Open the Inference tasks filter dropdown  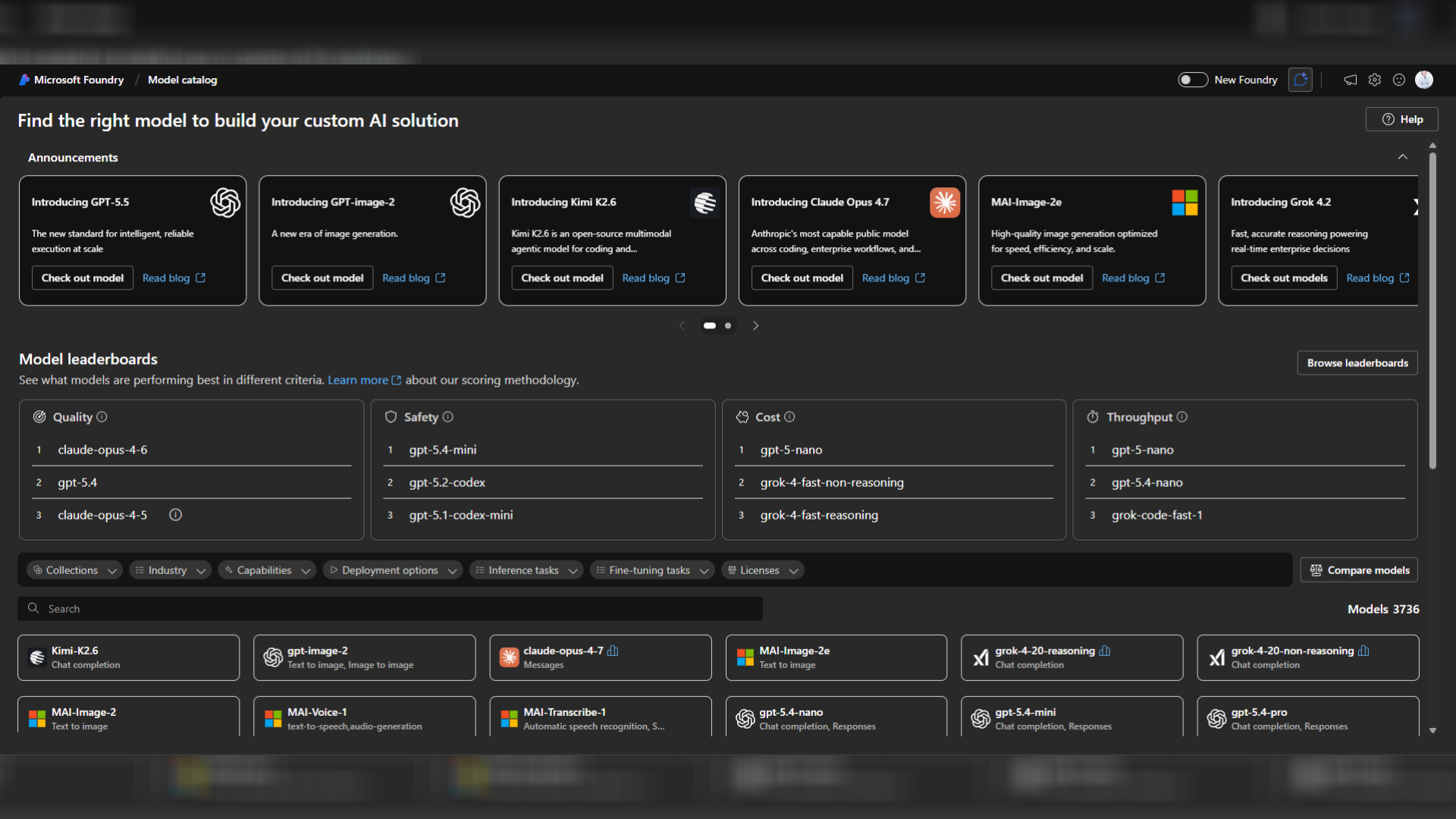[x=526, y=570]
